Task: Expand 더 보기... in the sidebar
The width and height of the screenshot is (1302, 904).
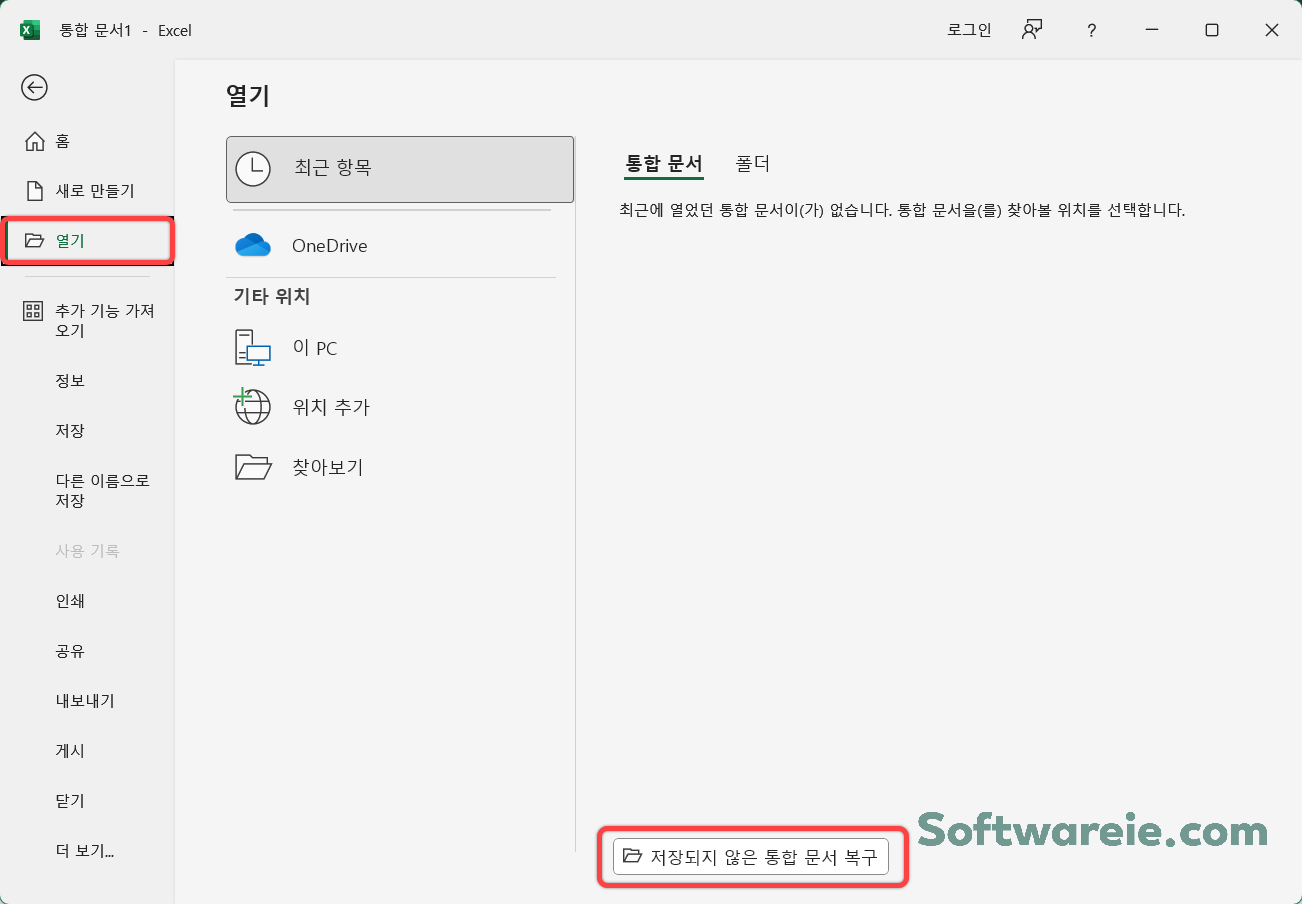Action: click(85, 851)
